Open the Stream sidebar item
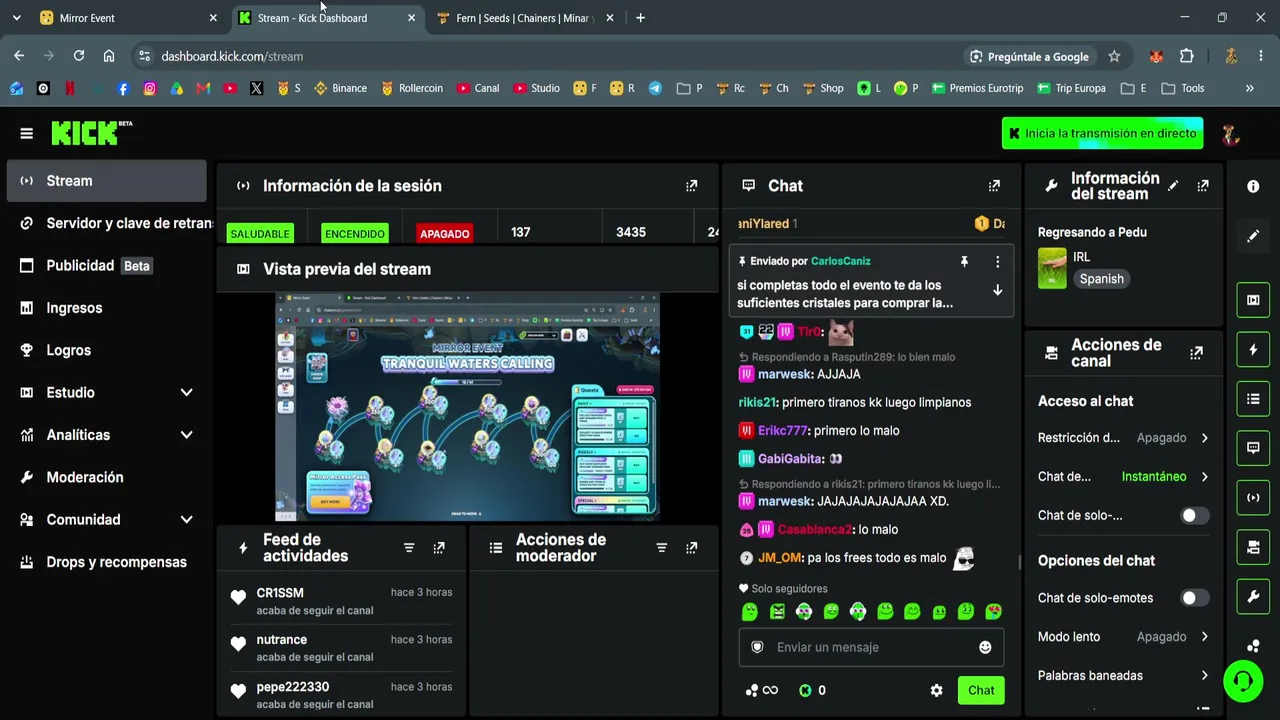 [107, 181]
